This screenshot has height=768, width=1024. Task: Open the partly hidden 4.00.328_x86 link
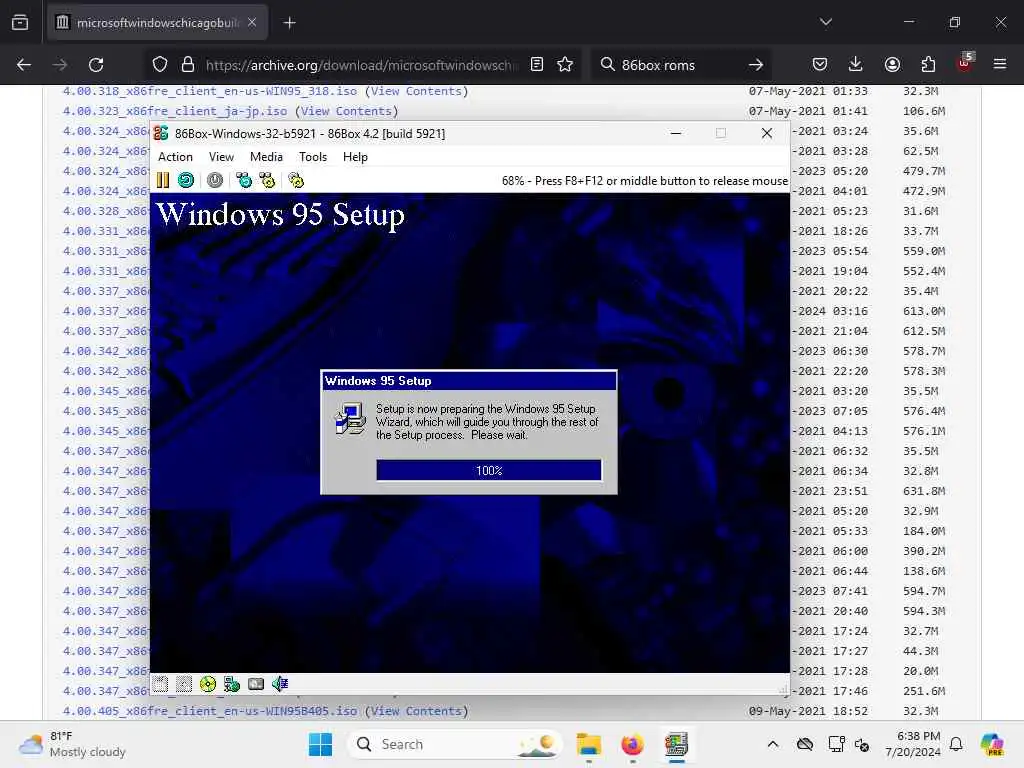pos(106,211)
